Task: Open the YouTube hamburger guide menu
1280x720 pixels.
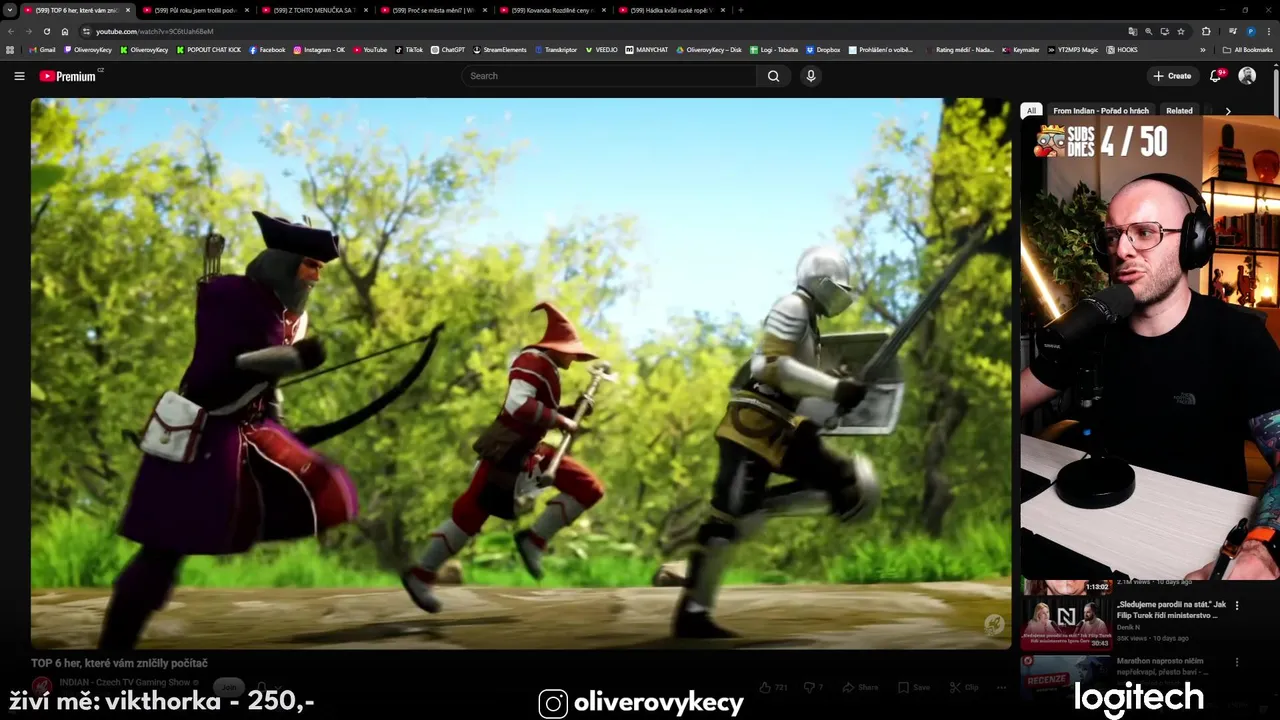Action: (x=19, y=76)
